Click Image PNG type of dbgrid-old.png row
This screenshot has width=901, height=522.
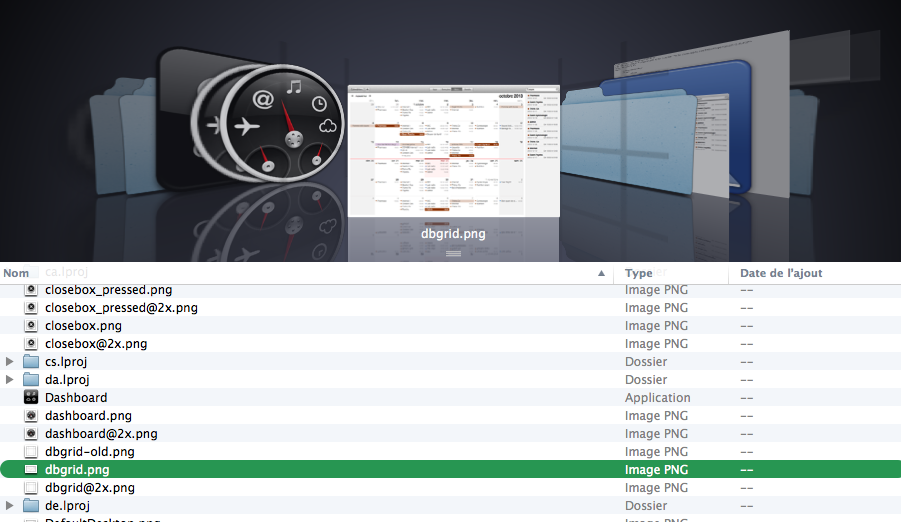(x=656, y=451)
